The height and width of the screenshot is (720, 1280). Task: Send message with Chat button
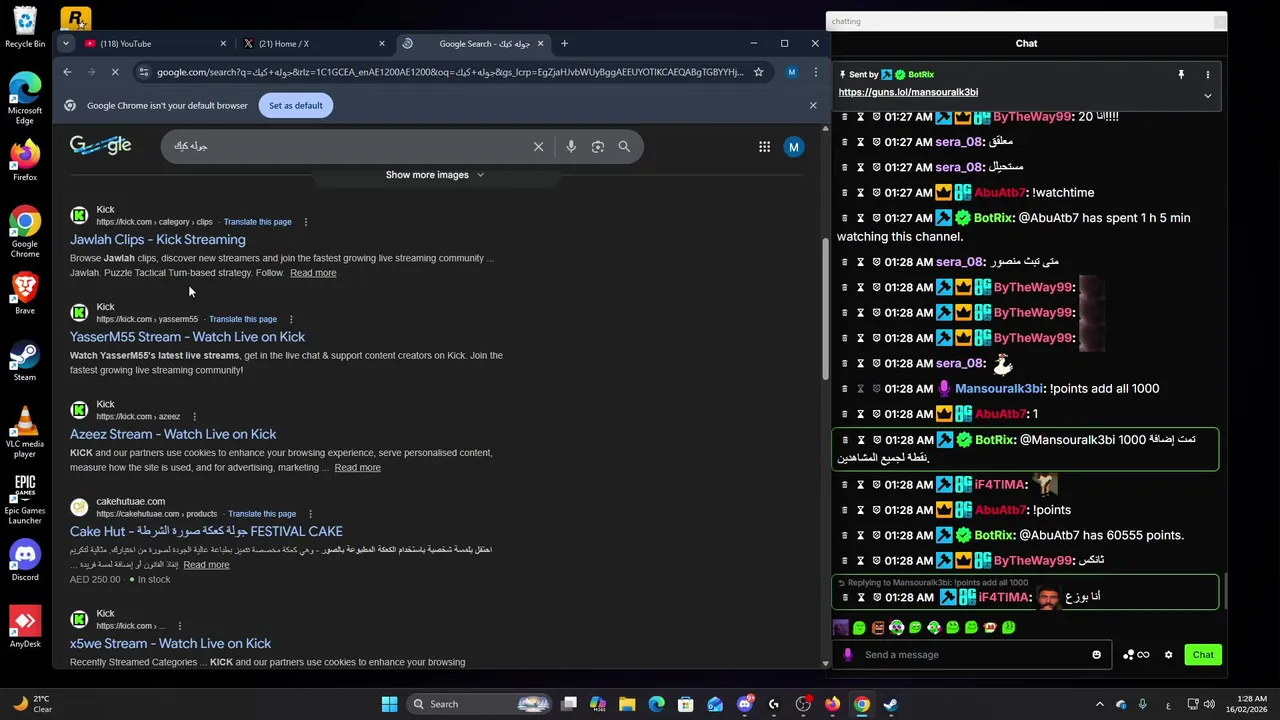1203,655
